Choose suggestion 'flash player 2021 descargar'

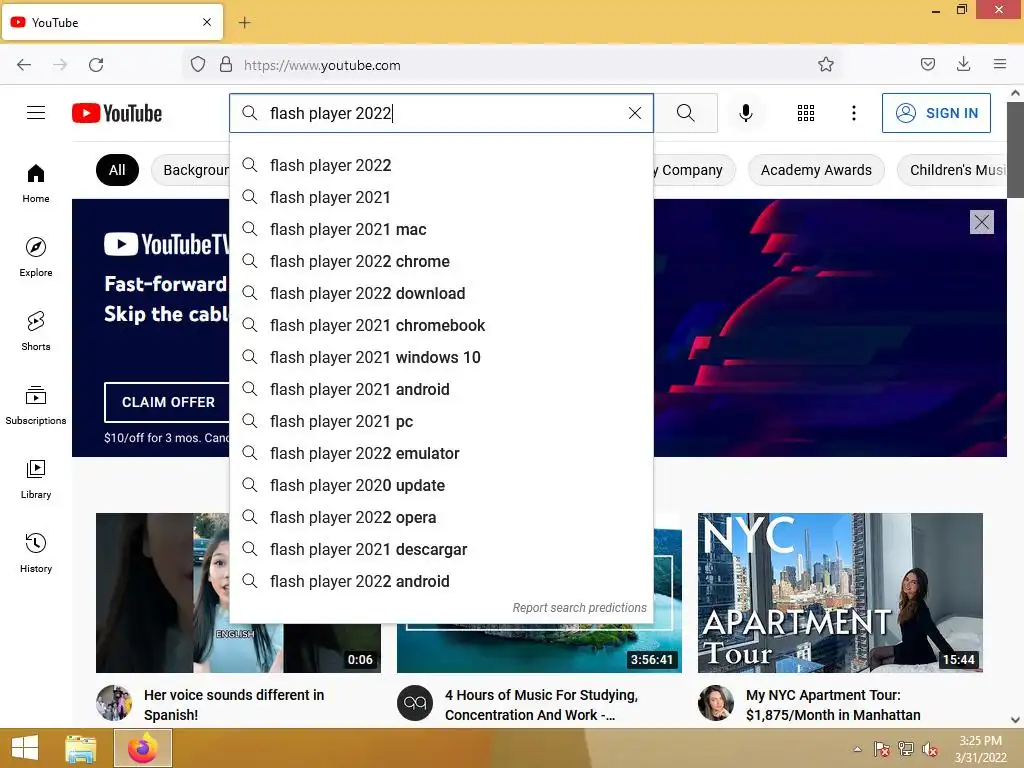[441, 549]
